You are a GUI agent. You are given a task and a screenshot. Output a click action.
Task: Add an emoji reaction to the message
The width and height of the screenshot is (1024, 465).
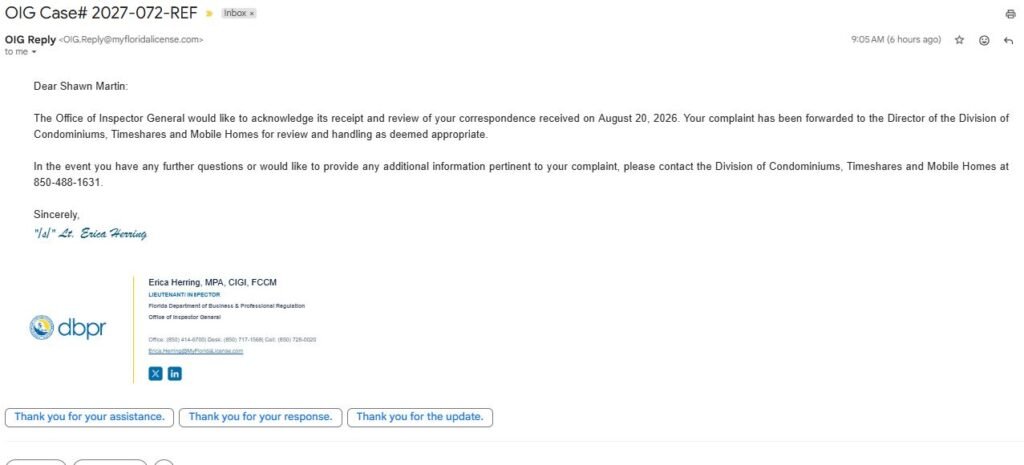pyautogui.click(x=984, y=40)
